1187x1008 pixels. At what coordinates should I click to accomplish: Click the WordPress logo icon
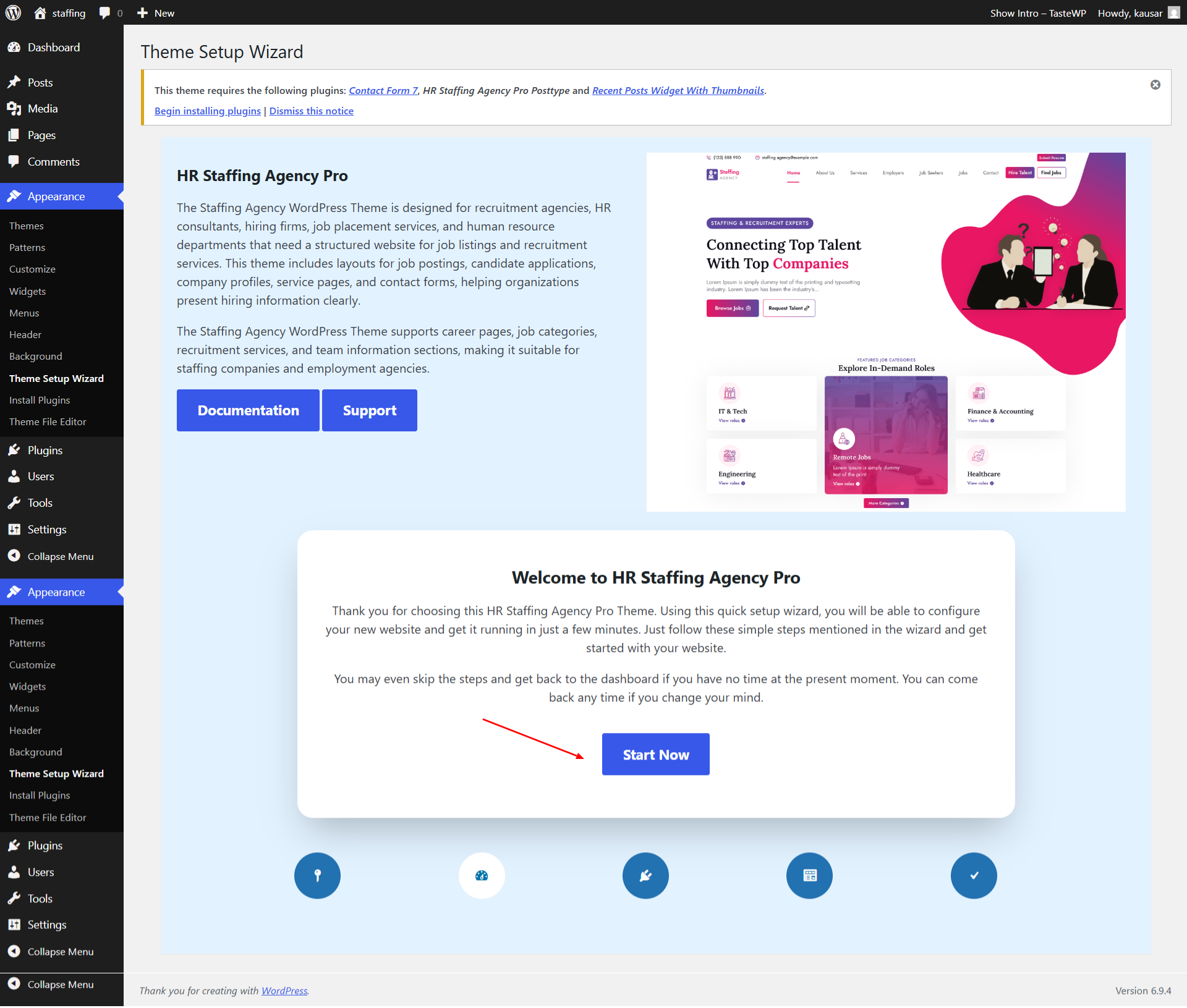pyautogui.click(x=13, y=12)
